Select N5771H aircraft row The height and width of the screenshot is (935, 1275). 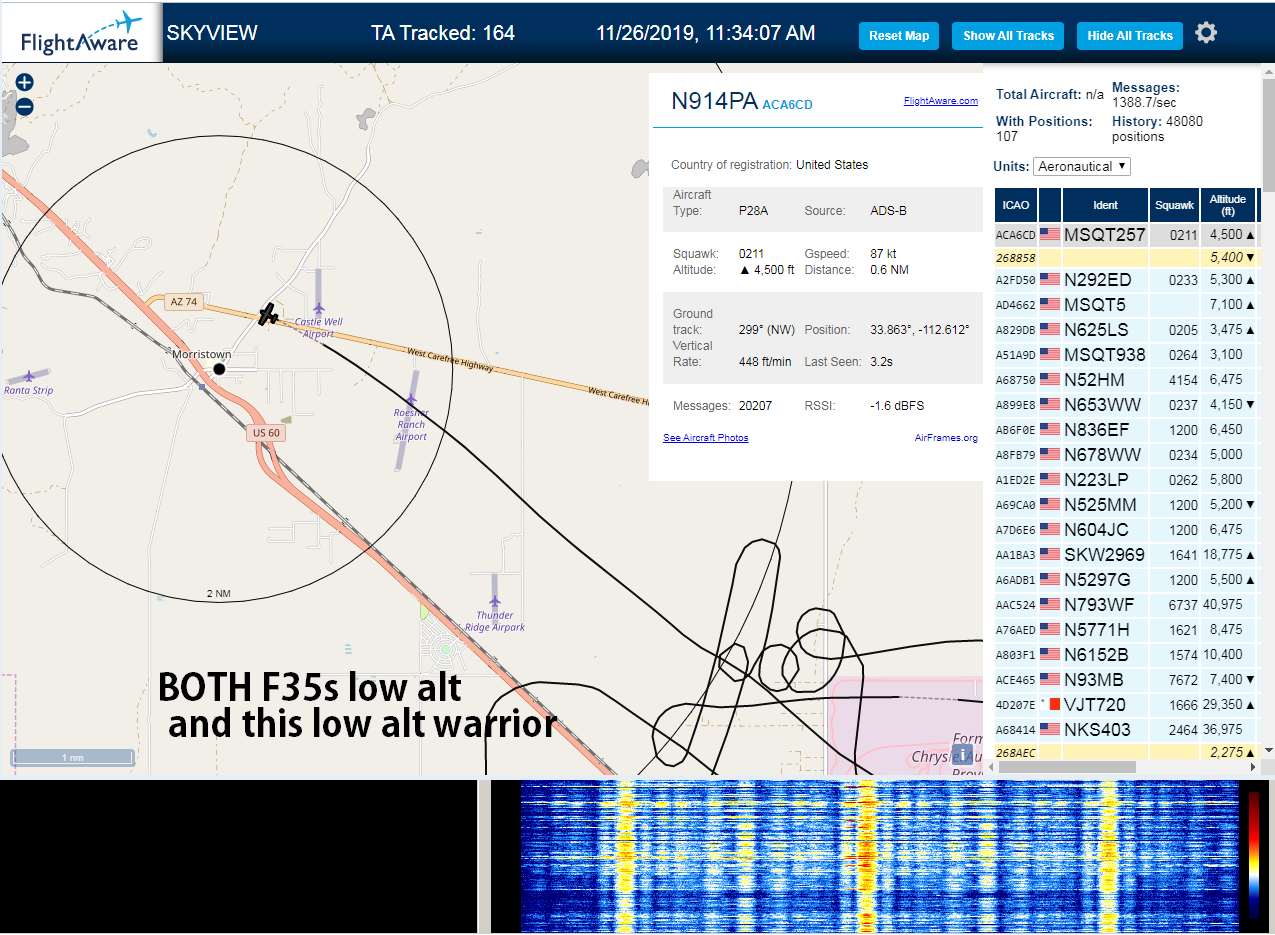click(x=1125, y=630)
